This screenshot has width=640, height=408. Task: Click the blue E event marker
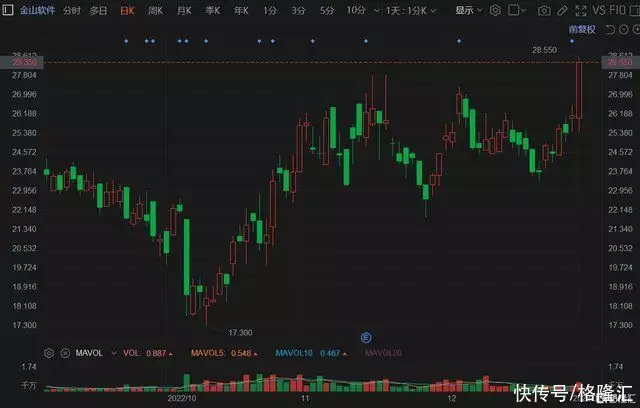pos(366,337)
